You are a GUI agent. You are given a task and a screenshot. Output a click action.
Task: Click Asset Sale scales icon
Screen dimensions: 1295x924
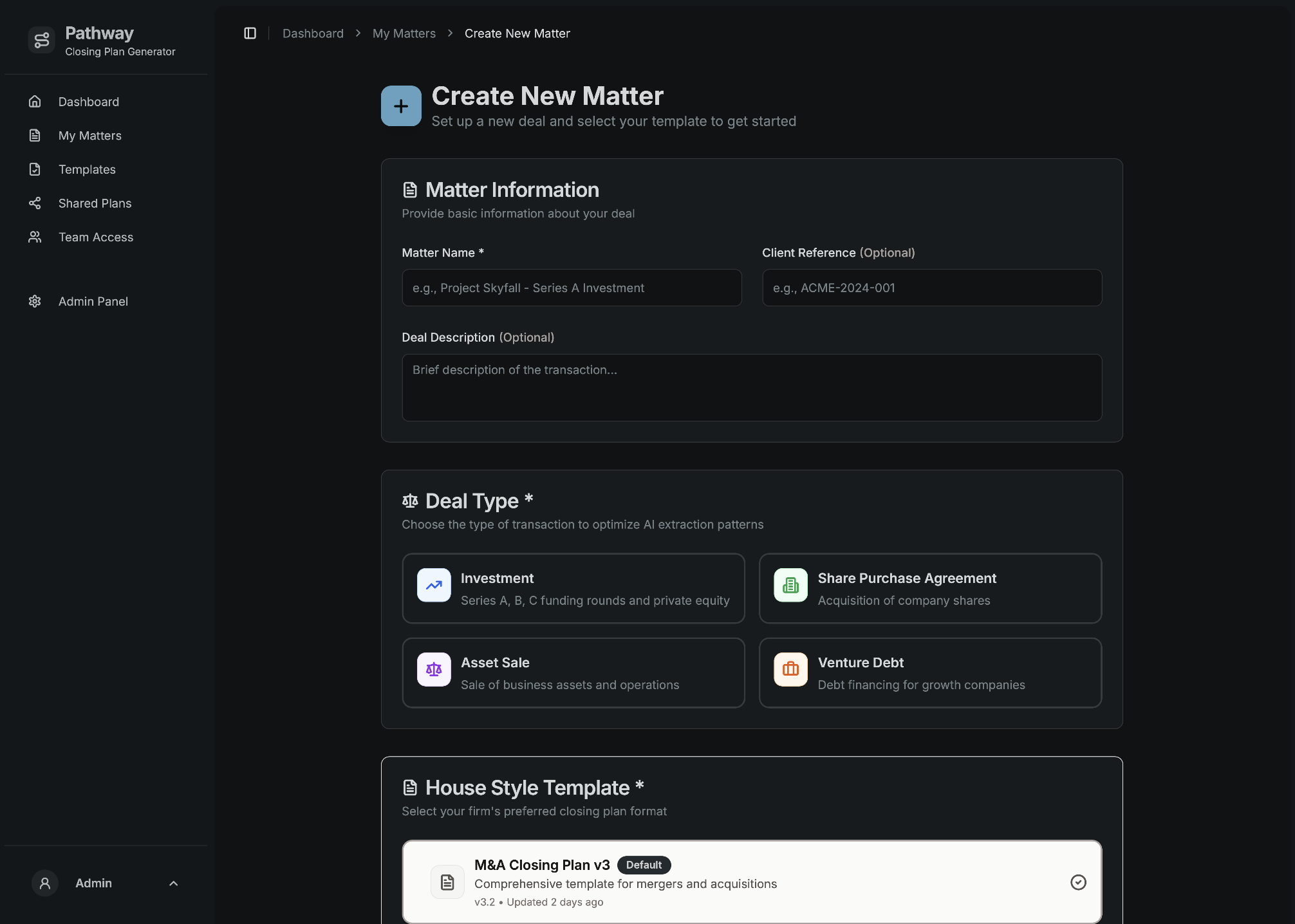point(434,670)
